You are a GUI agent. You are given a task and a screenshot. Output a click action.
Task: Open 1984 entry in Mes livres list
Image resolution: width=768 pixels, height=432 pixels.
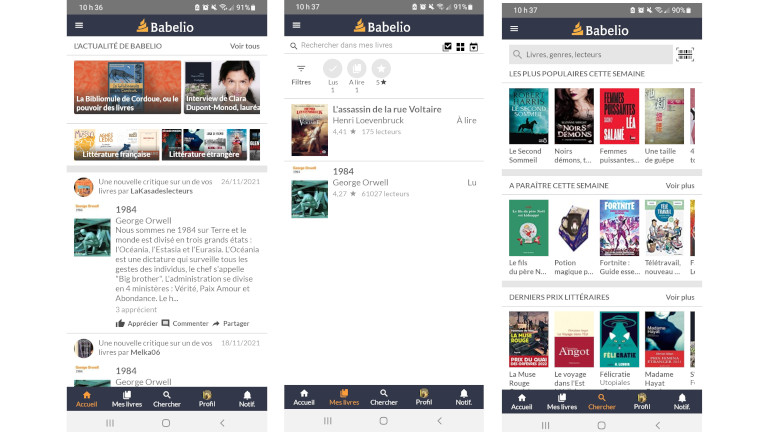[x=384, y=192]
